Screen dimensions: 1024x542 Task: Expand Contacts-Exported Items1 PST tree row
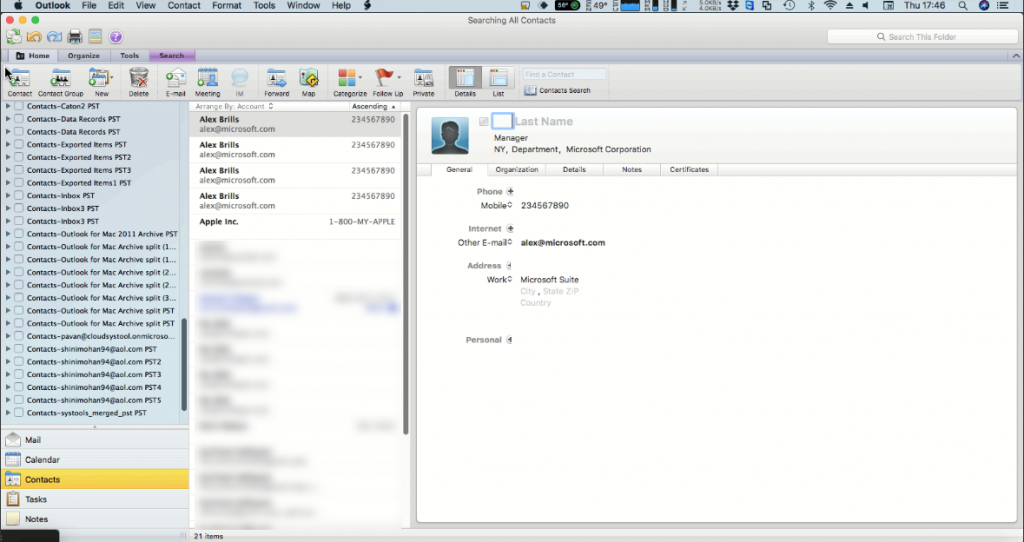click(x=8, y=183)
